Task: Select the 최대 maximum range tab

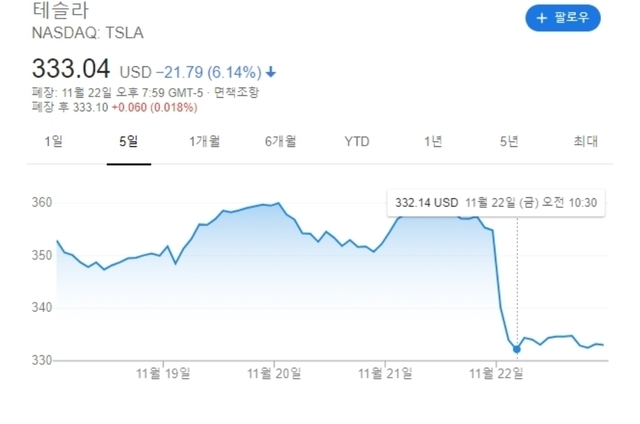Action: pyautogui.click(x=585, y=141)
